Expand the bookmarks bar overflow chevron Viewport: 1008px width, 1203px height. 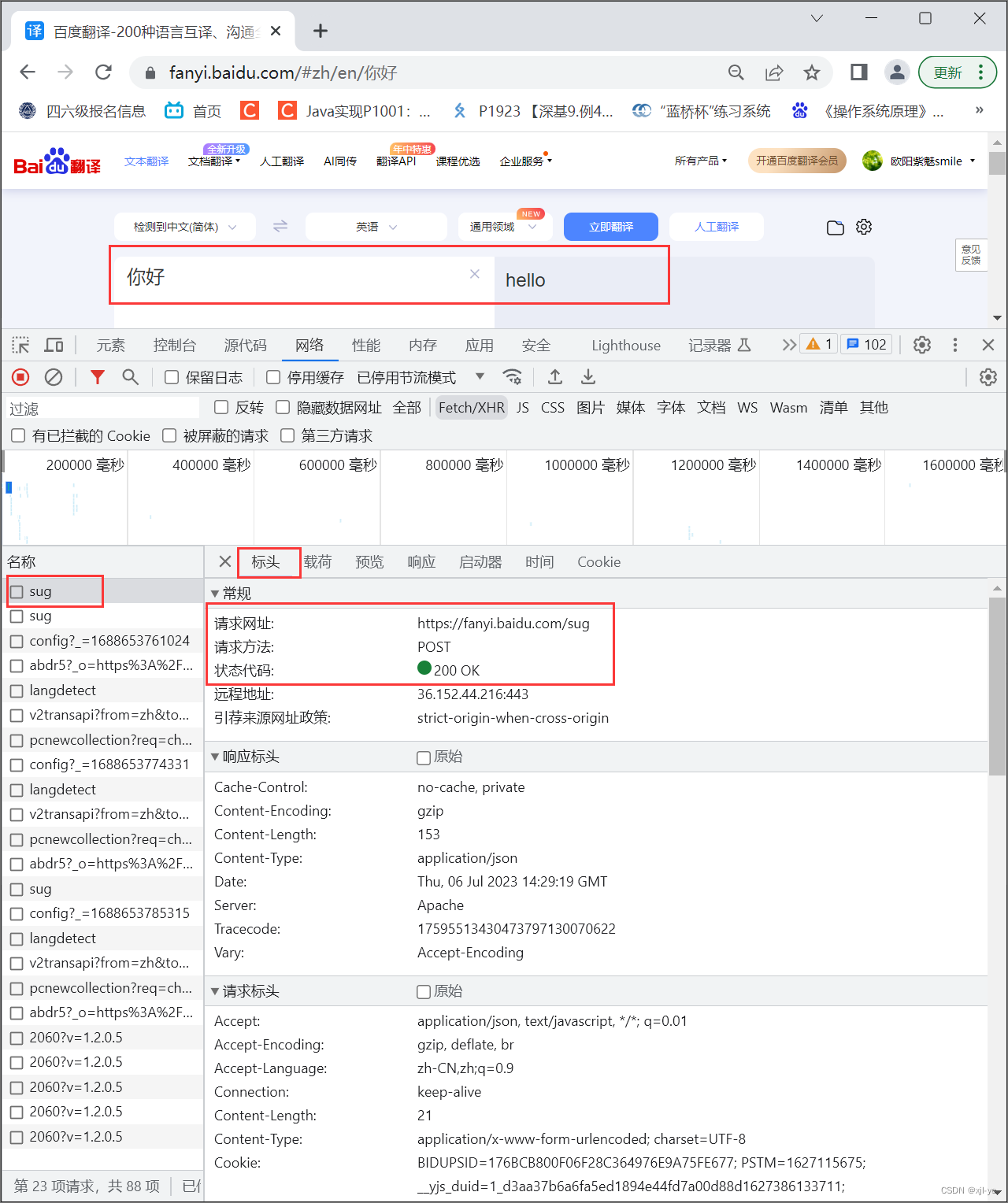tap(979, 110)
